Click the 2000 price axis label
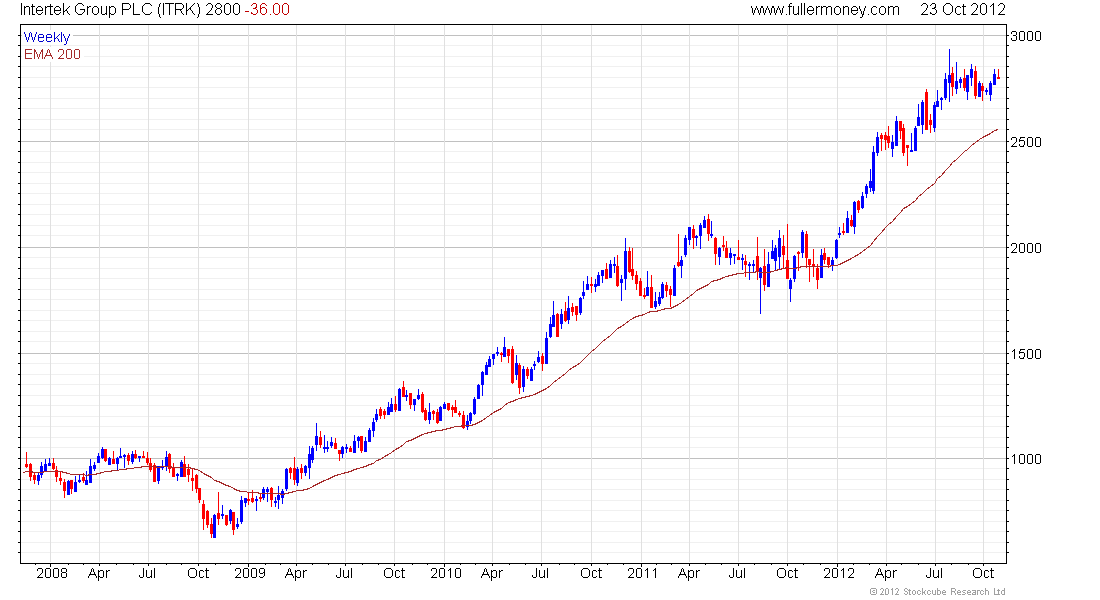Viewport: 1100px width, 600px height. click(1026, 248)
